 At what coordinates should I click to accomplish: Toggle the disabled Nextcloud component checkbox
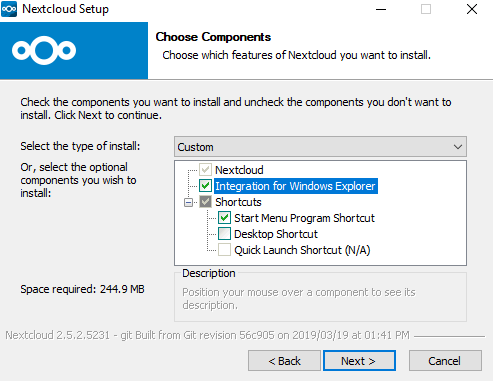coord(205,170)
